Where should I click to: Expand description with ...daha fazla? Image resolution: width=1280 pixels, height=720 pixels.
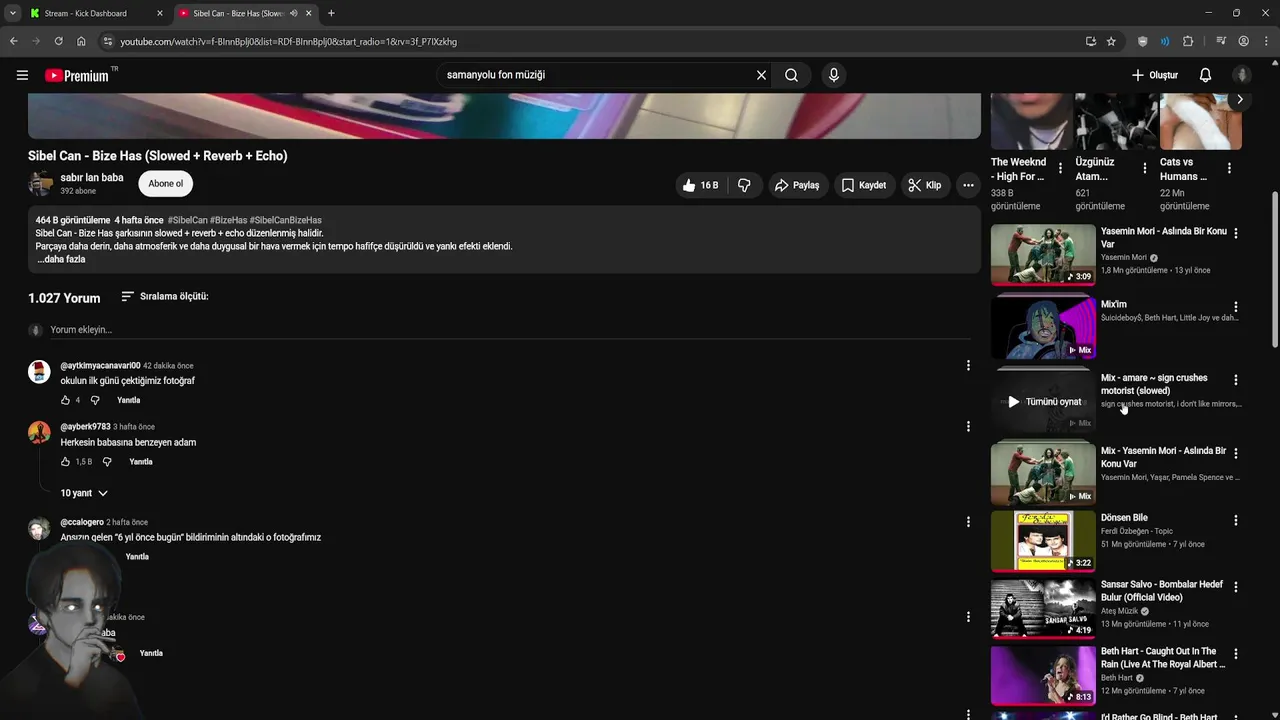[x=61, y=259]
